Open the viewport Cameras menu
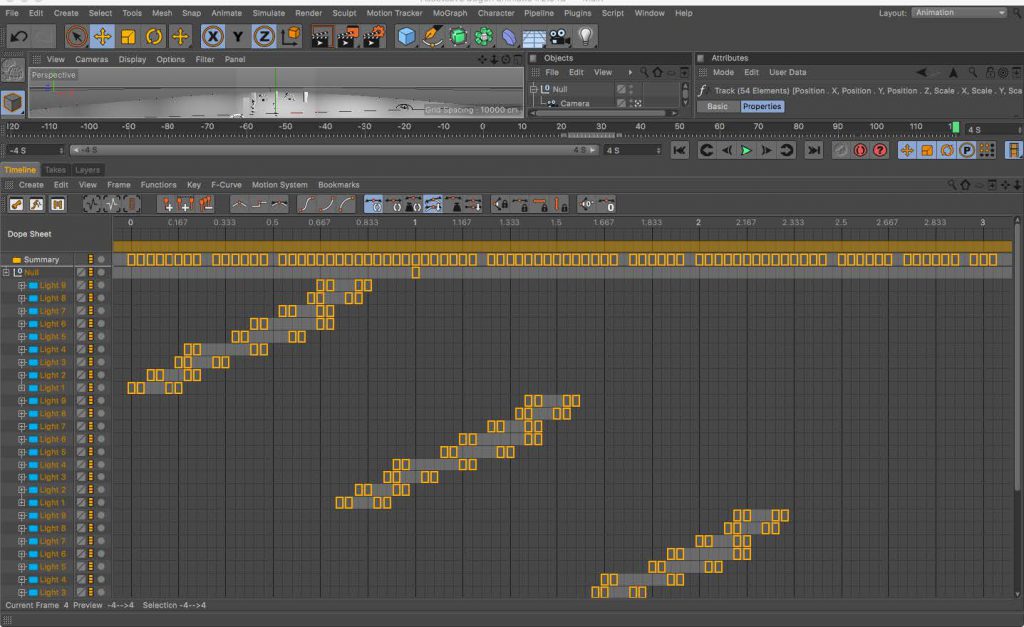This screenshot has width=1024, height=627. (91, 59)
